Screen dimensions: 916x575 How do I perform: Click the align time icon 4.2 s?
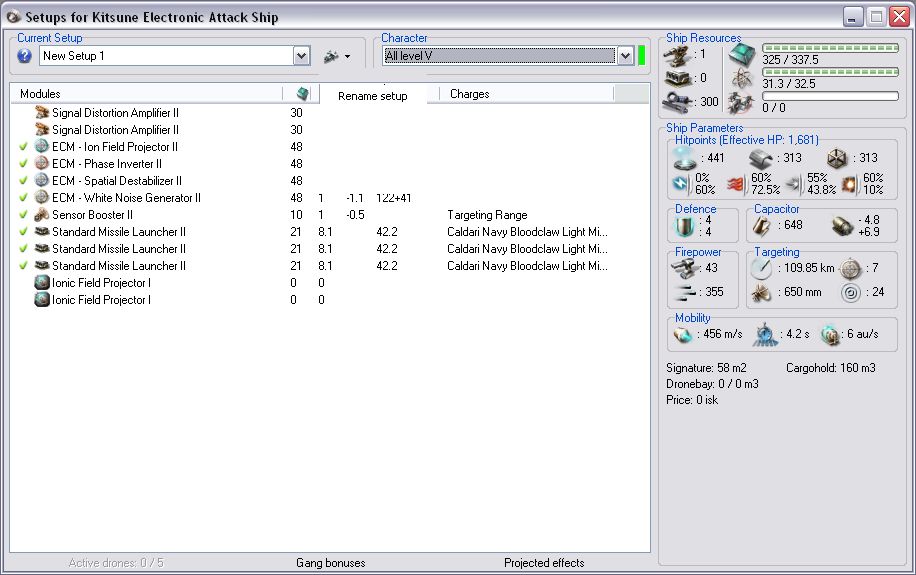pos(765,335)
